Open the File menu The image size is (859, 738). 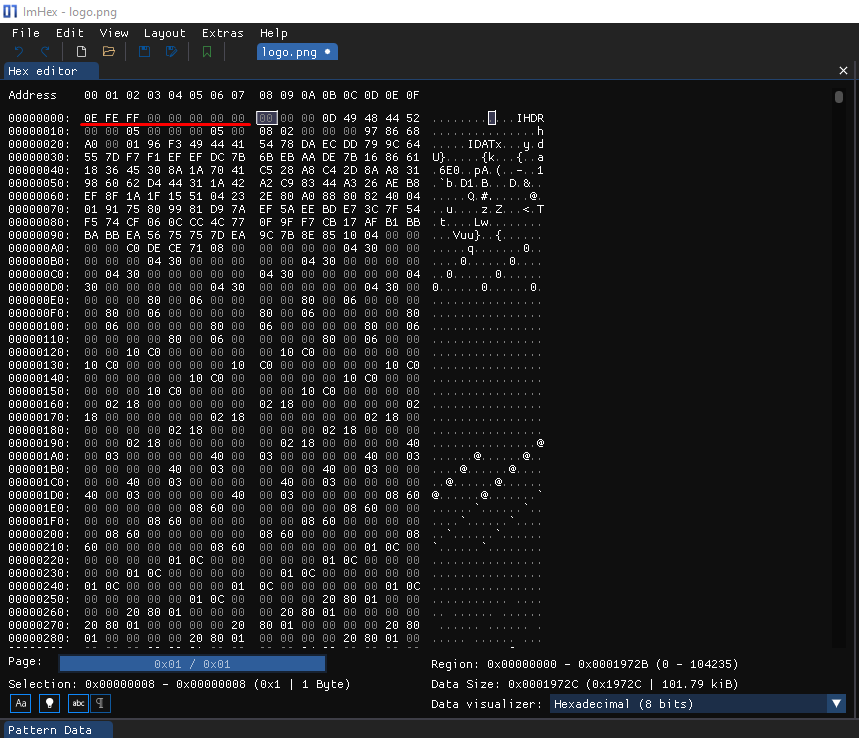(26, 33)
